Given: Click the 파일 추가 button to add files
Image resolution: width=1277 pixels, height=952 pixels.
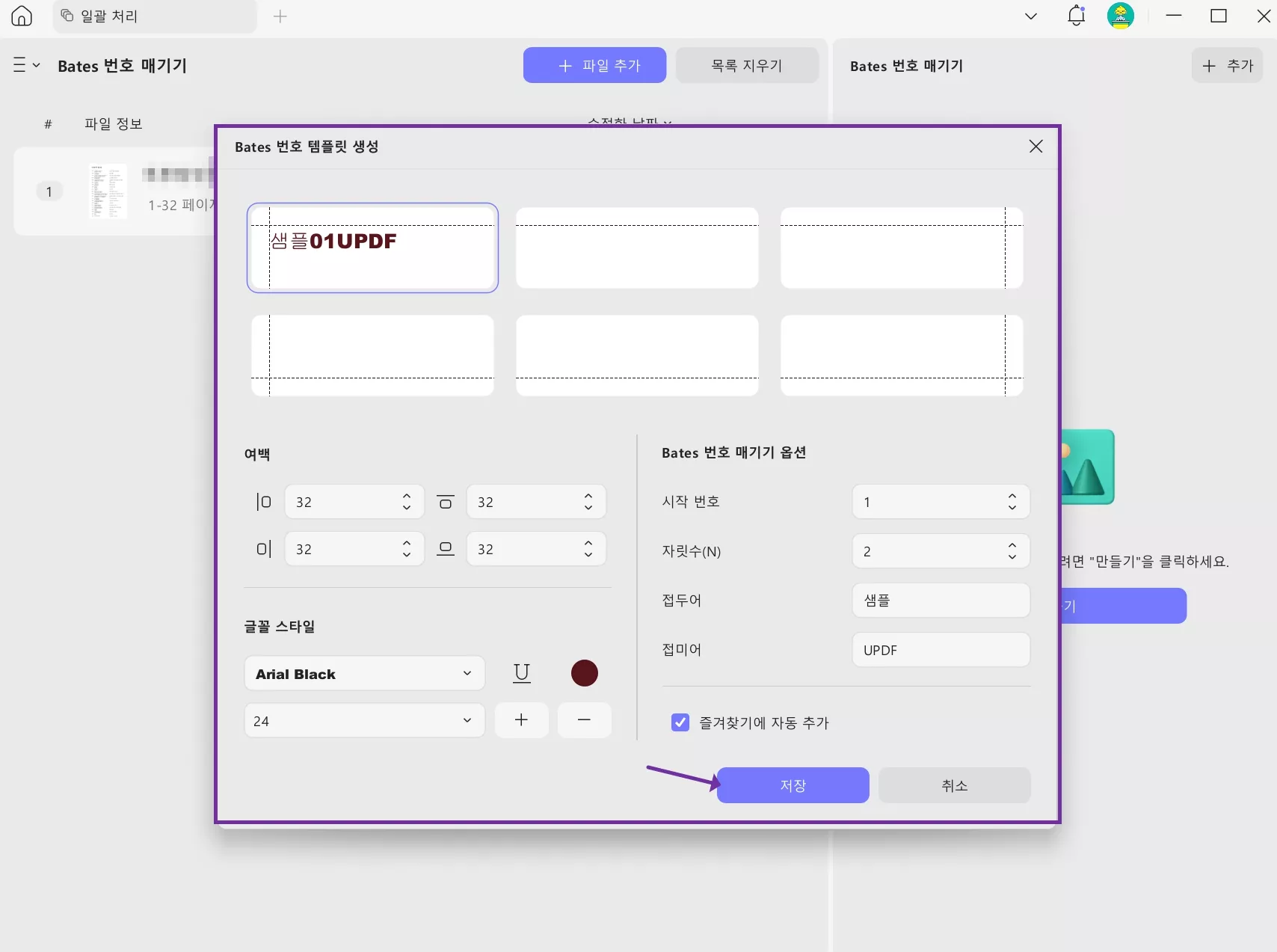Looking at the screenshot, I should pos(594,65).
